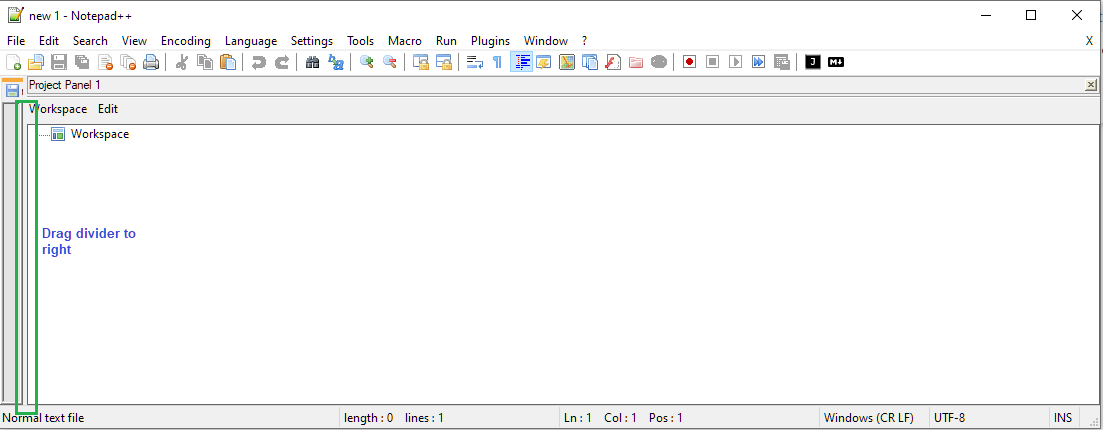Screen dimensions: 1103x430
Task: Redo action using the toolbar arrow
Action: (281, 62)
